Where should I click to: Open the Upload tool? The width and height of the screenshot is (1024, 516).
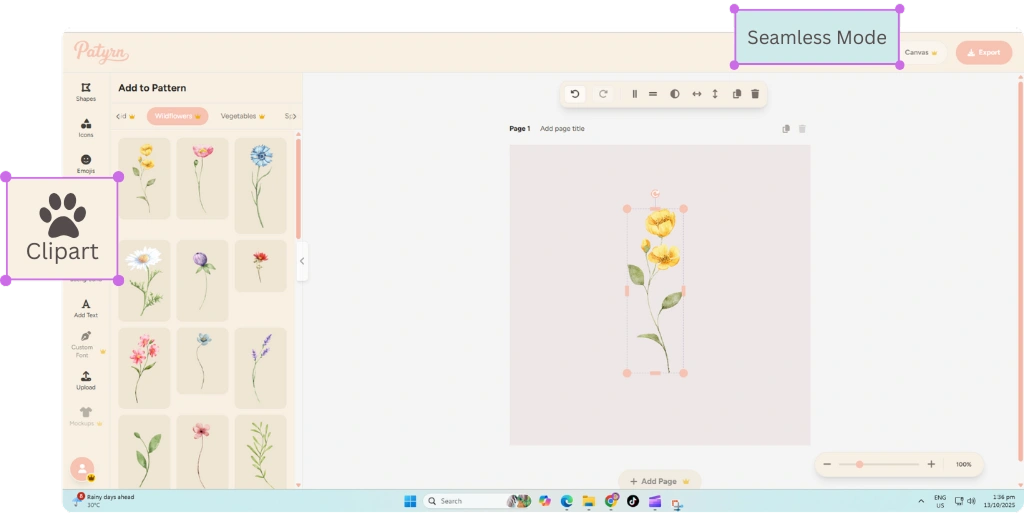(x=86, y=379)
